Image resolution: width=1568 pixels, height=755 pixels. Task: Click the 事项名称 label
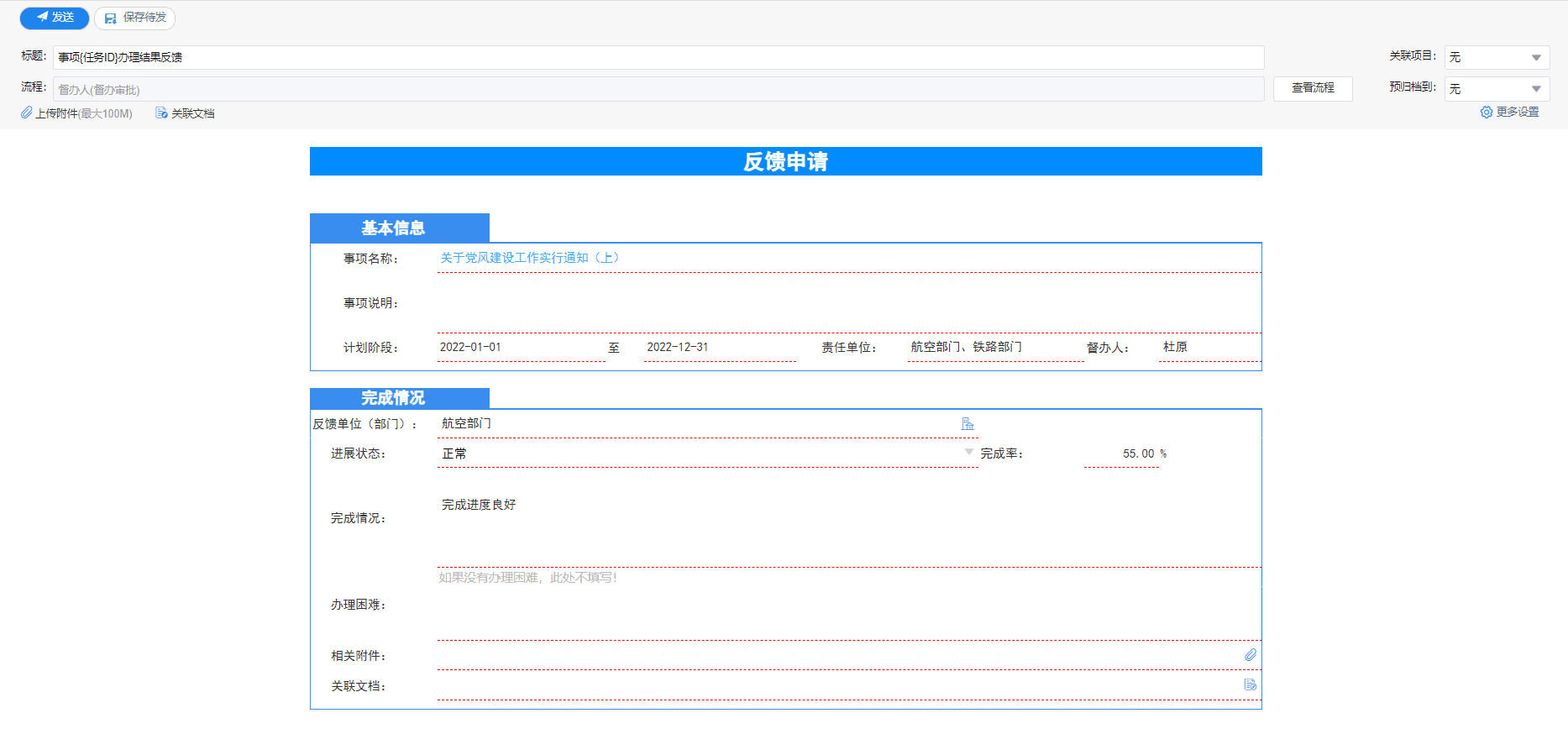click(x=371, y=259)
